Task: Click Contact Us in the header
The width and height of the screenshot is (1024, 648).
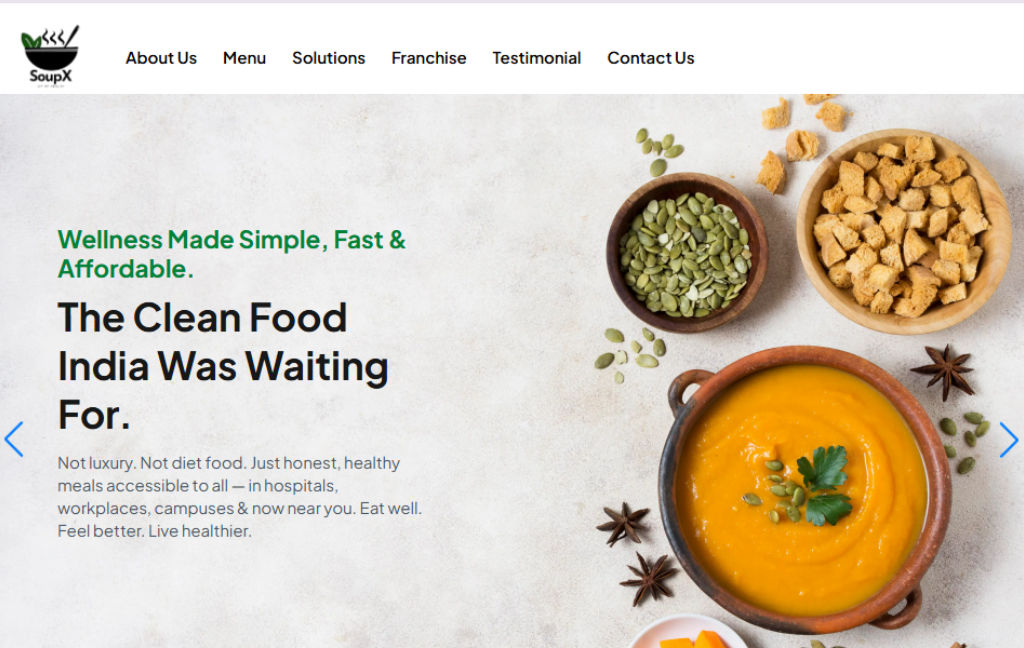Action: point(650,58)
